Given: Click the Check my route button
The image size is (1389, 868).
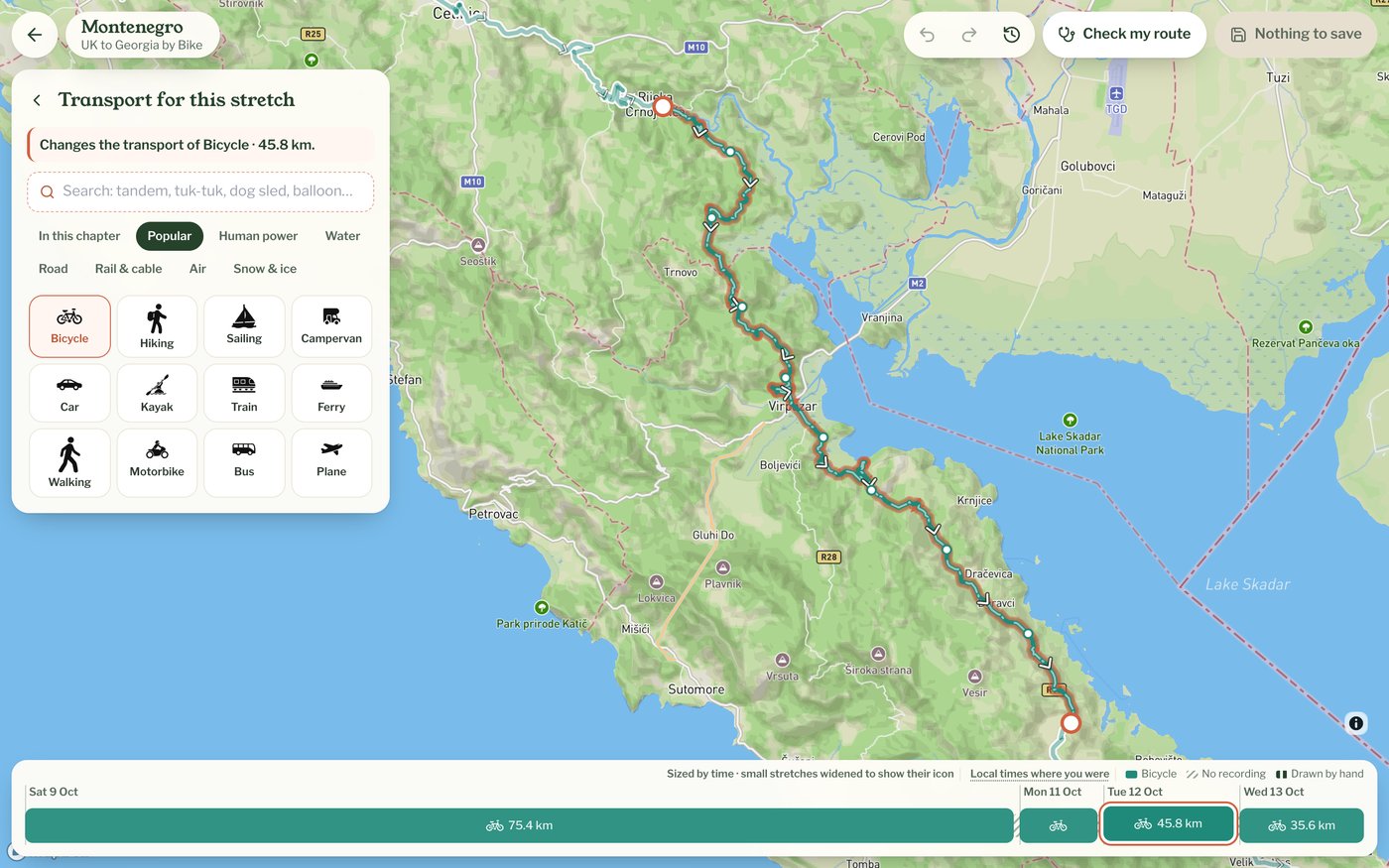Looking at the screenshot, I should (x=1124, y=35).
